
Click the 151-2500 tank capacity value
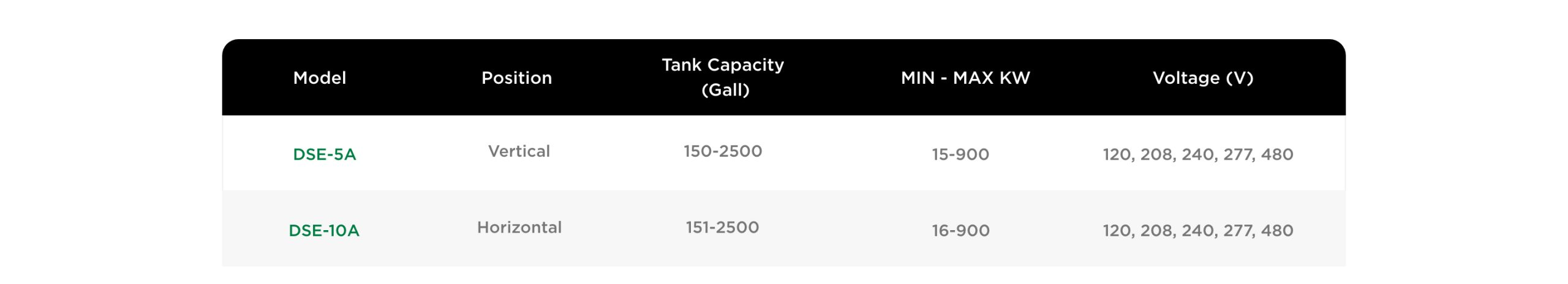click(x=722, y=228)
